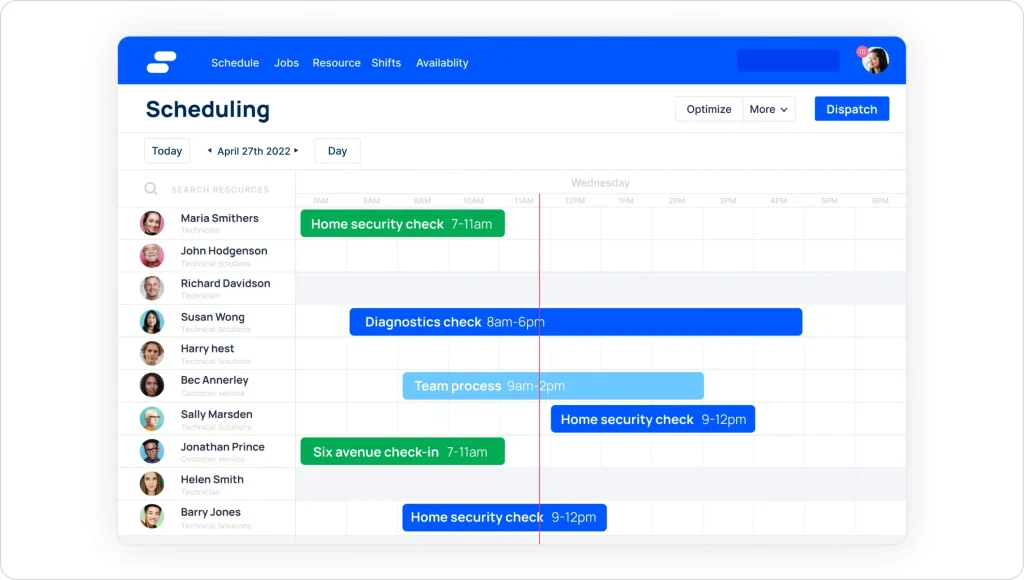Viewport: 1024px width, 580px height.
Task: Open the Diagnostics check 8am-6pm job
Action: (575, 322)
